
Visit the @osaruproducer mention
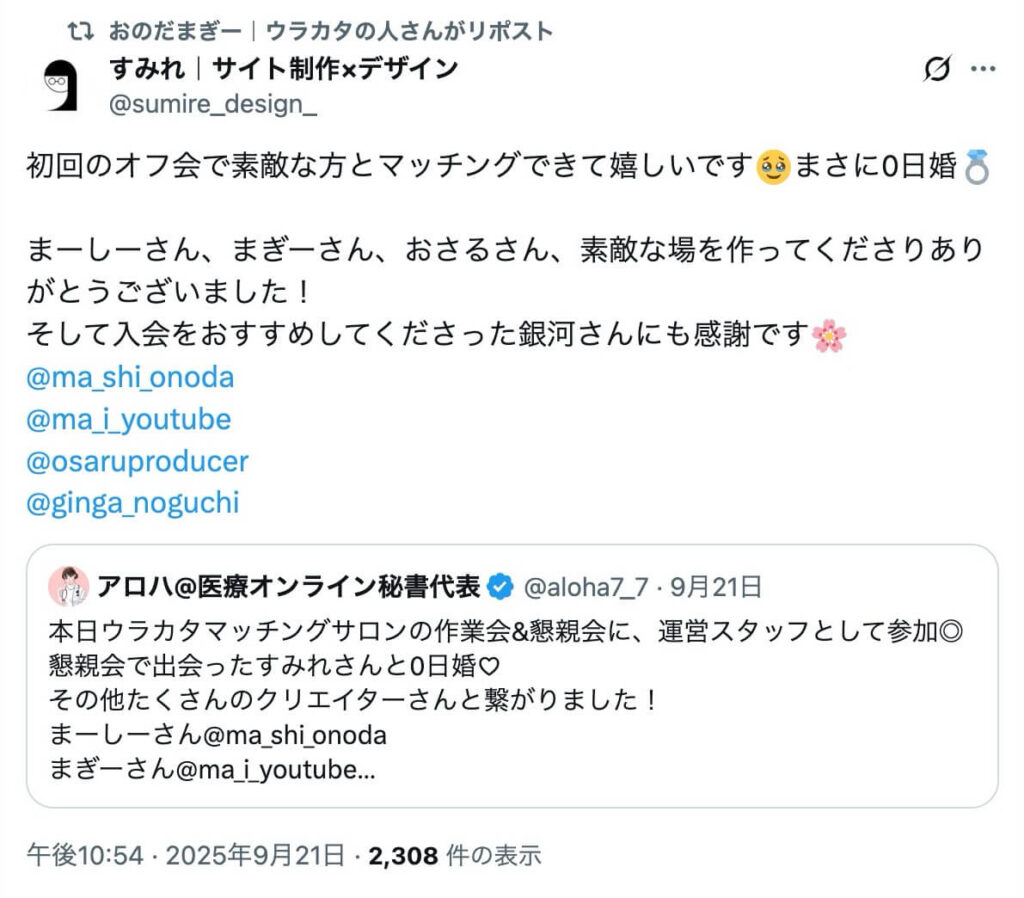[138, 461]
